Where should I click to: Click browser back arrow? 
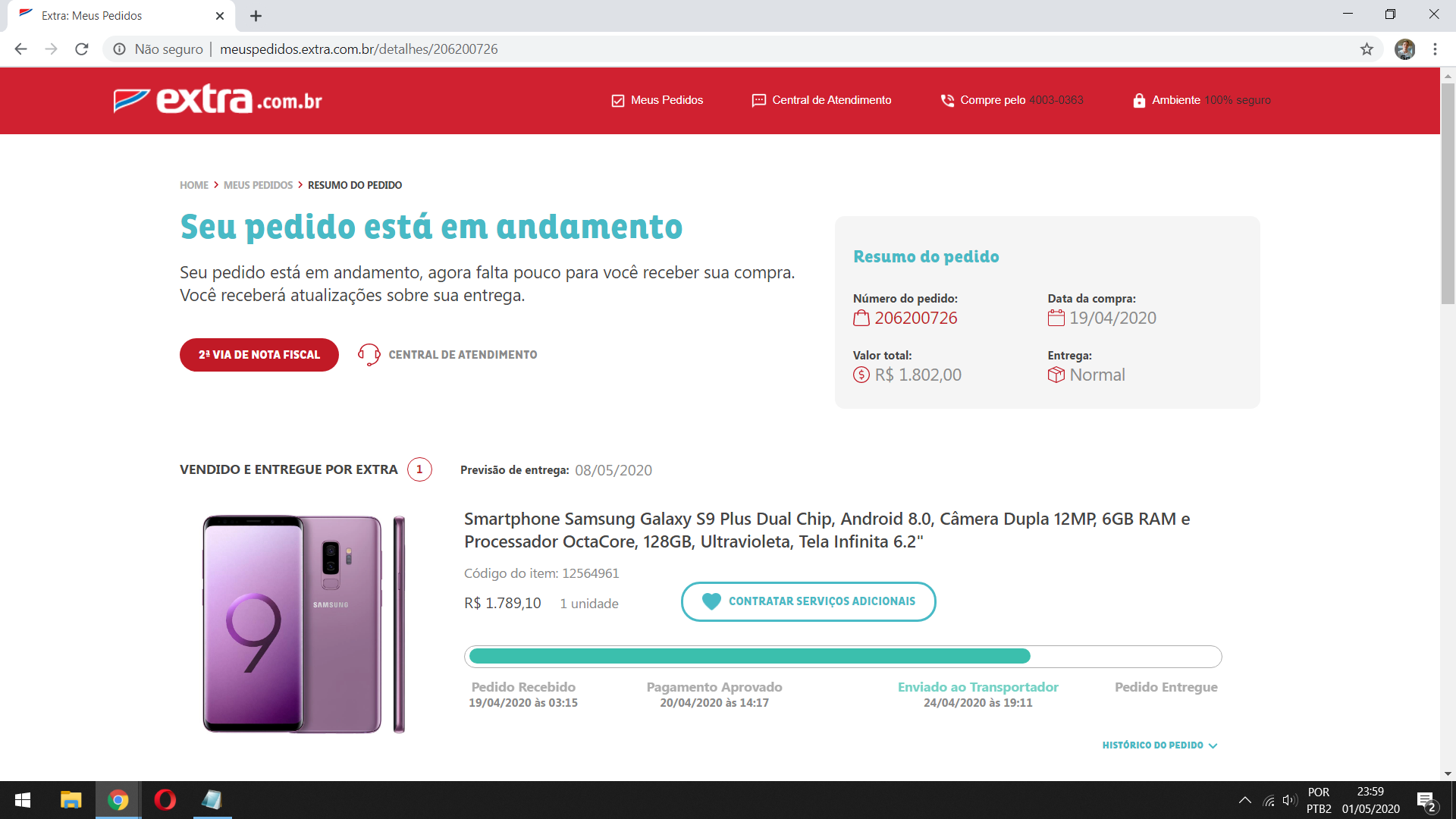click(x=20, y=49)
